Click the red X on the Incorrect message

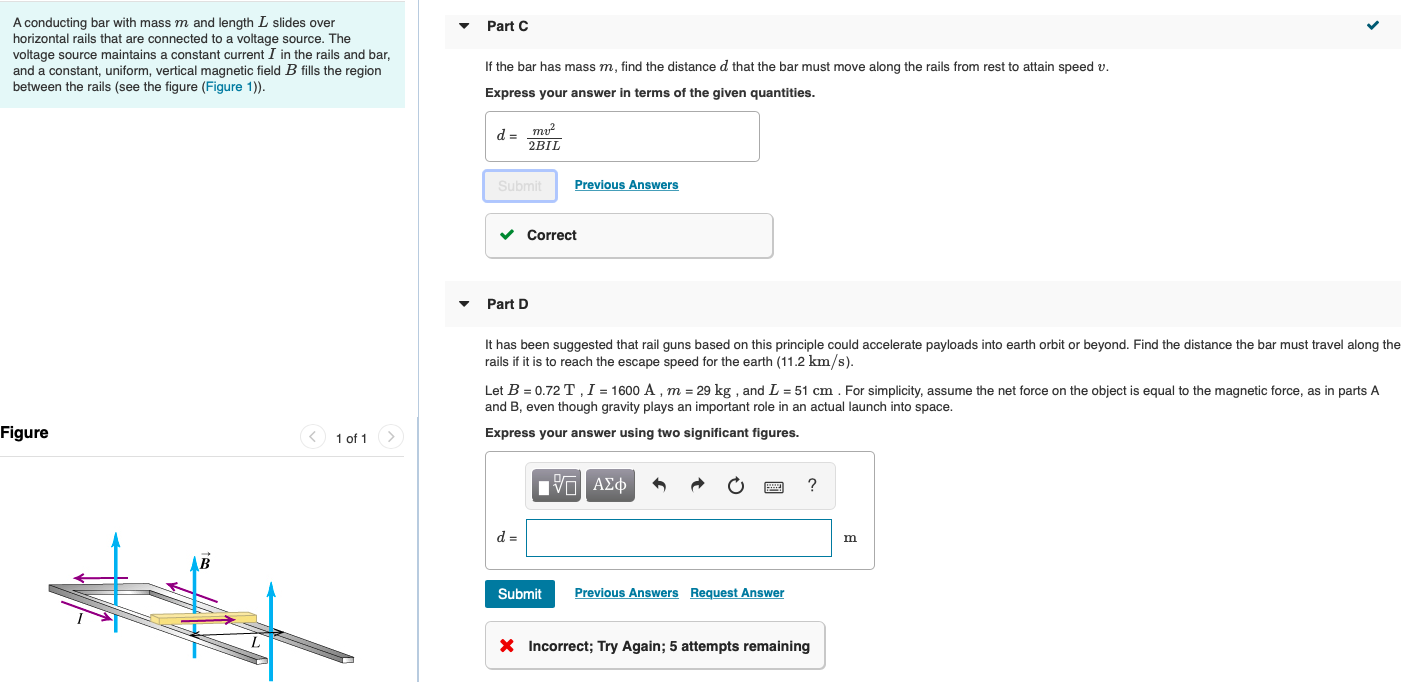pyautogui.click(x=505, y=645)
